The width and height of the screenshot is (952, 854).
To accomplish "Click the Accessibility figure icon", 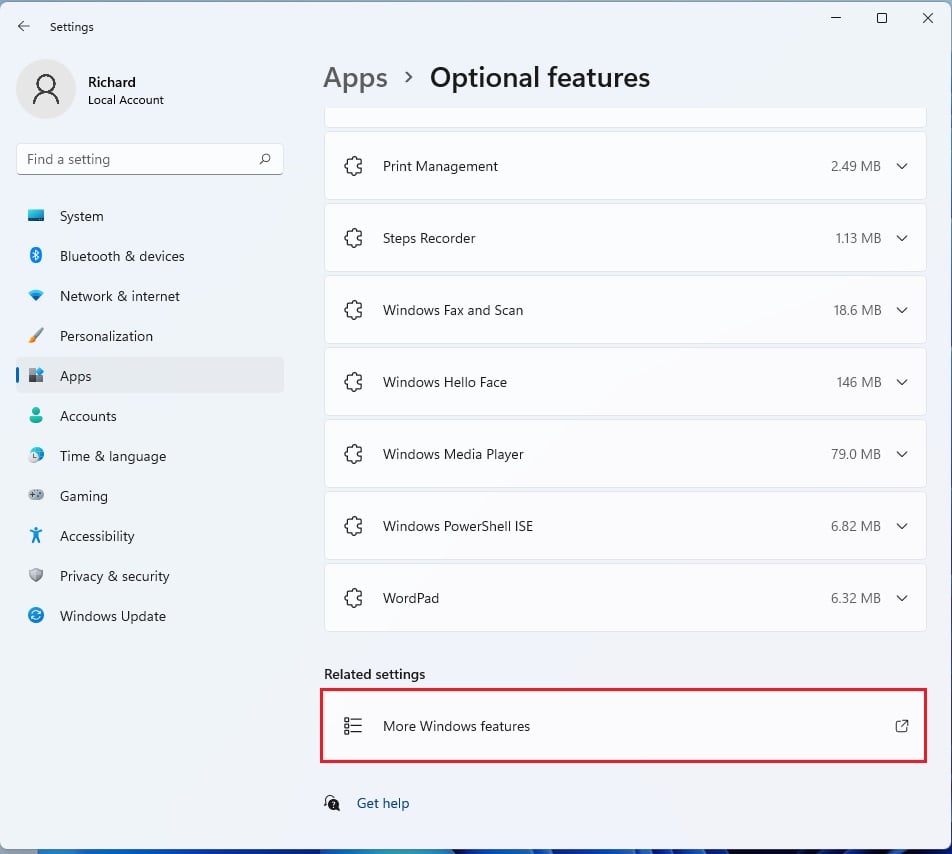I will (36, 535).
